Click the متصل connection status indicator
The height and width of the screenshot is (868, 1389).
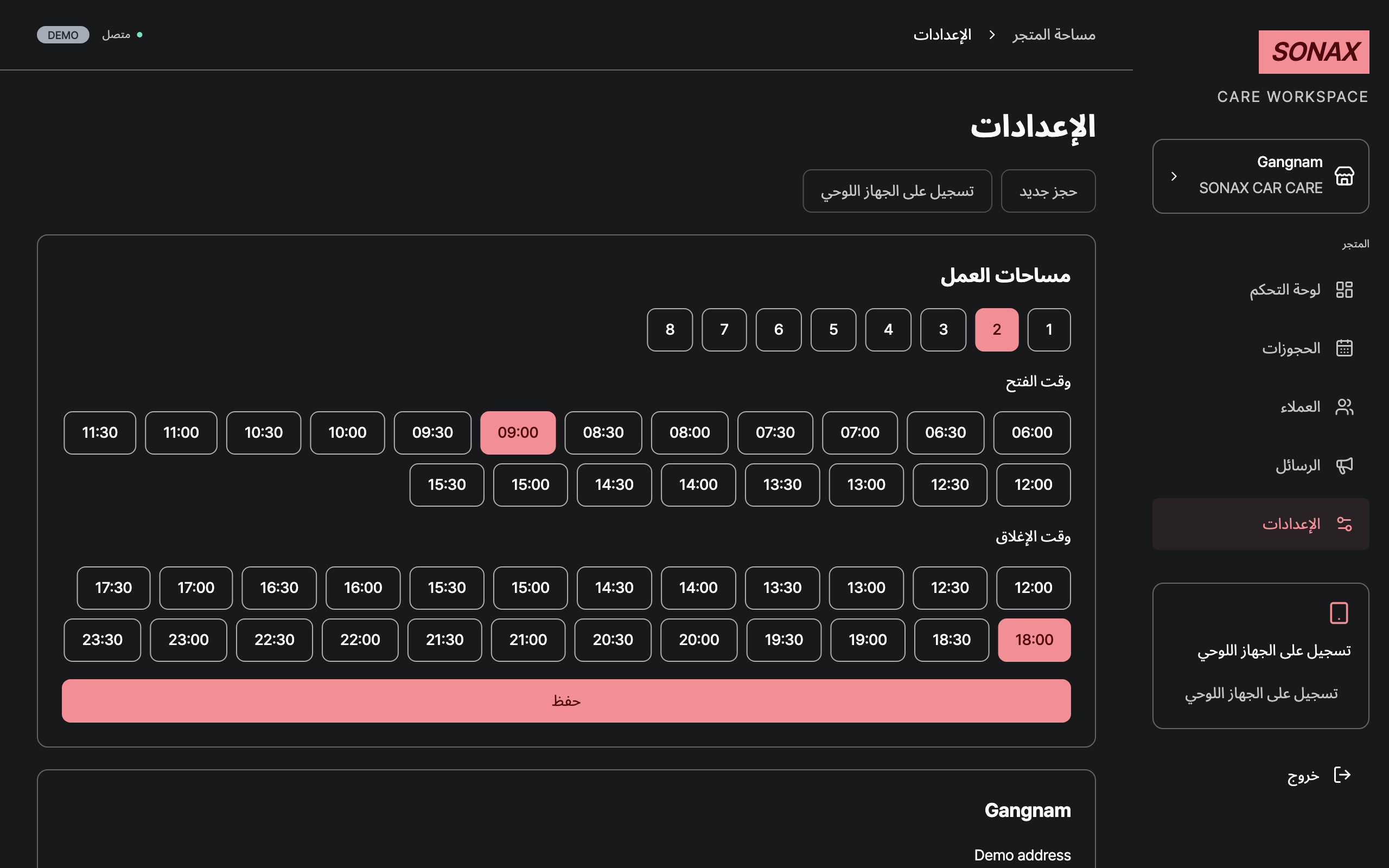pos(122,35)
